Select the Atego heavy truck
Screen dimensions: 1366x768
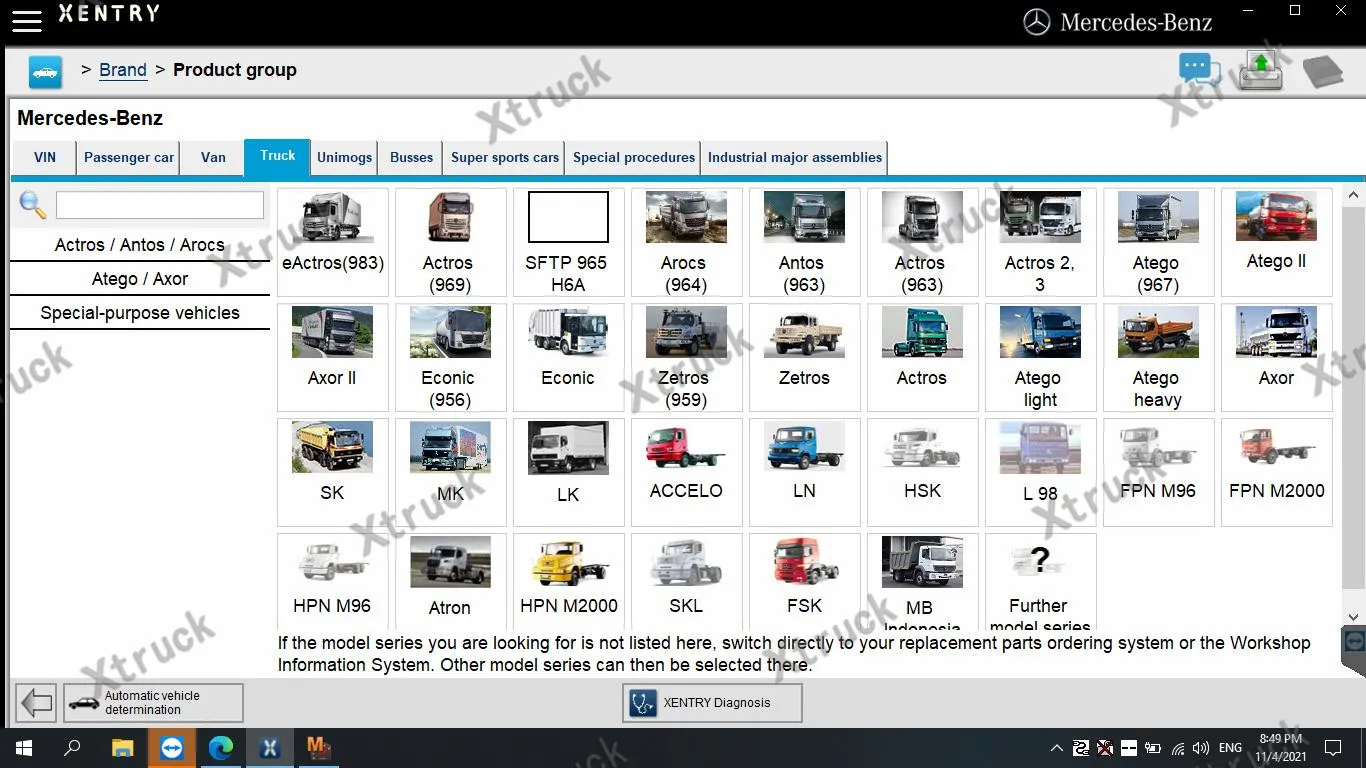1159,357
